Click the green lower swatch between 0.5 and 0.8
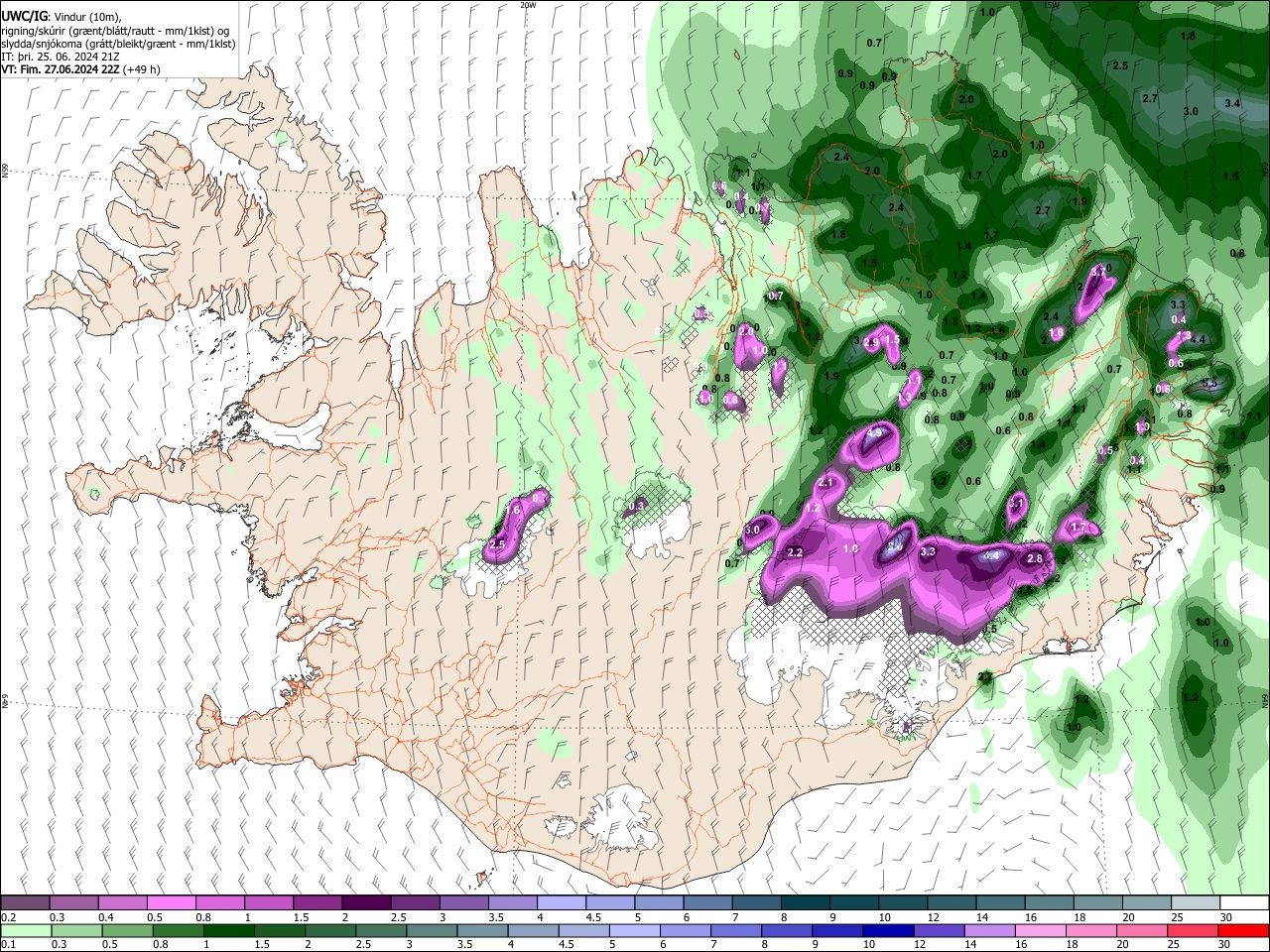The height and width of the screenshot is (952, 1270). click(127, 931)
